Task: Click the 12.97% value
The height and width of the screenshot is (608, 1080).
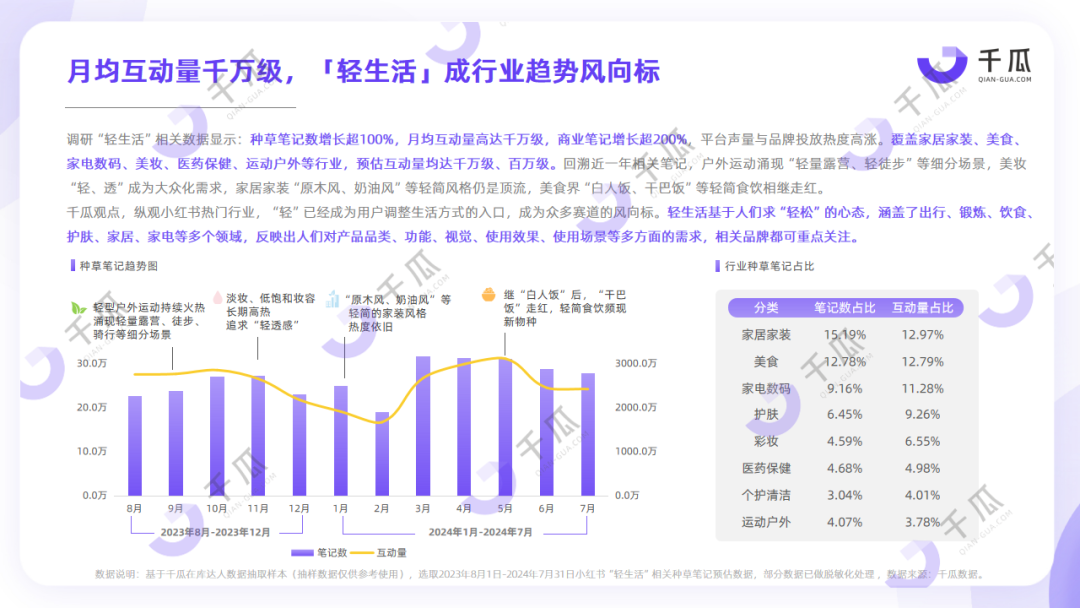Action: point(922,335)
